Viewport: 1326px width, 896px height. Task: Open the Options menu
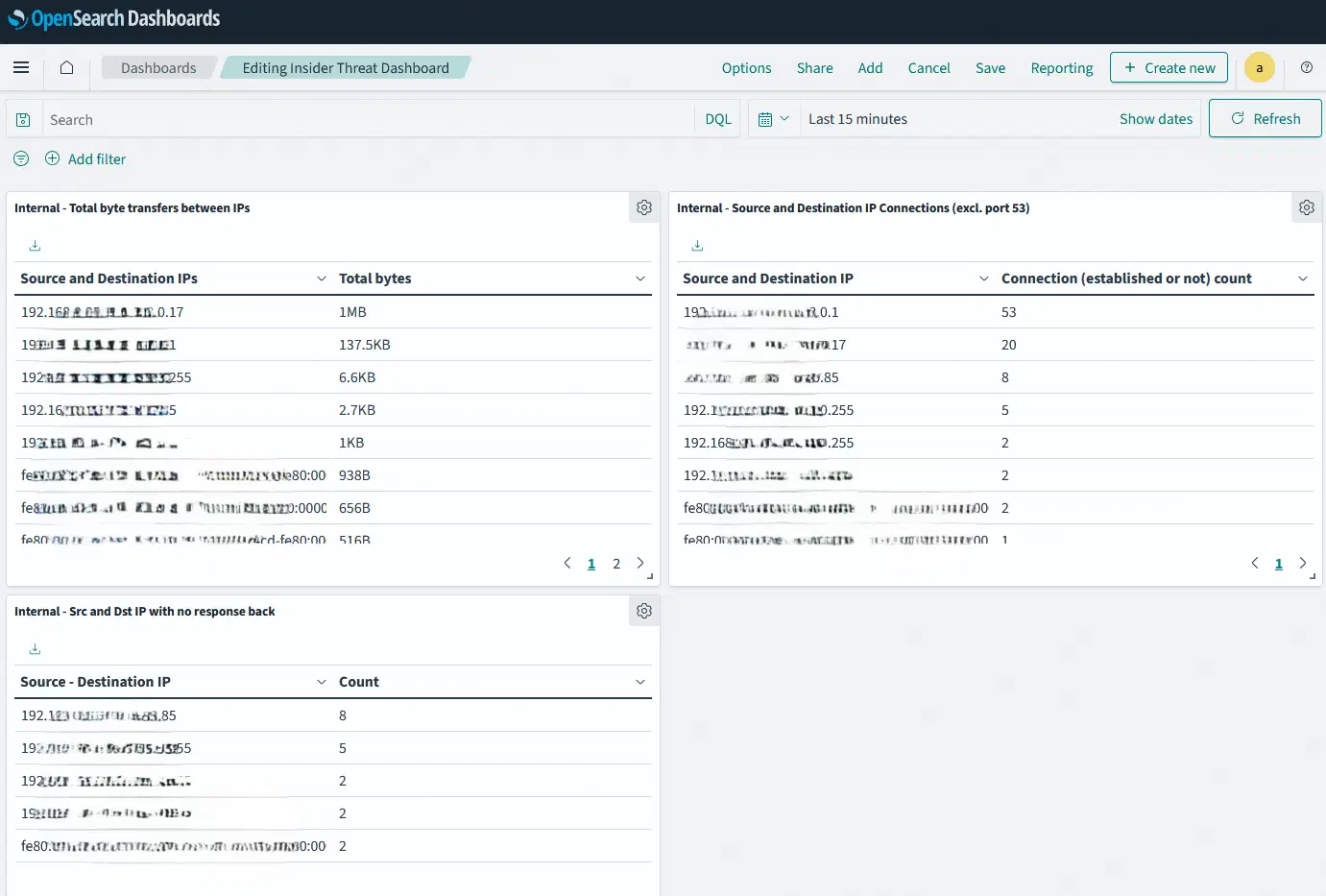click(x=746, y=68)
